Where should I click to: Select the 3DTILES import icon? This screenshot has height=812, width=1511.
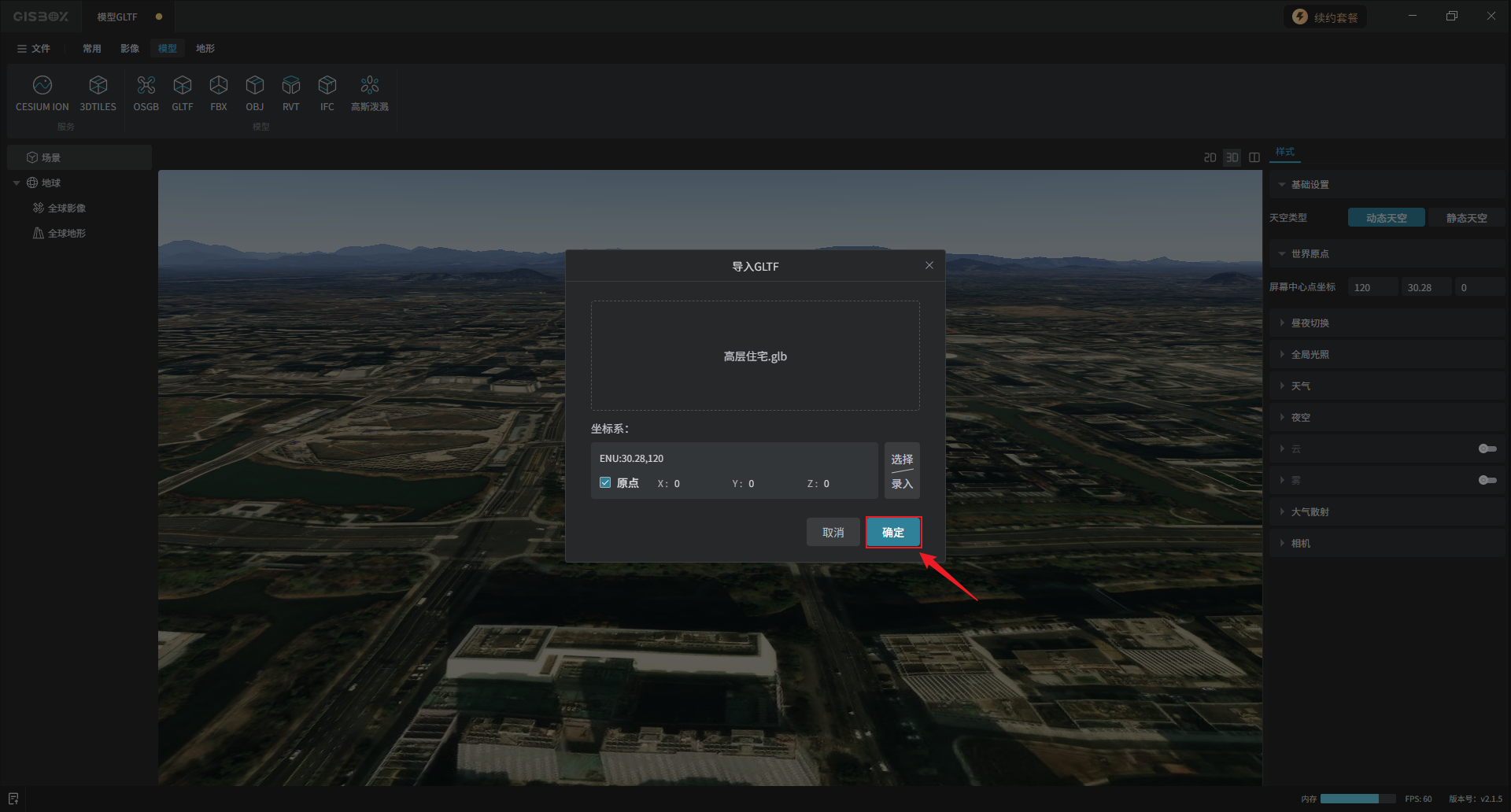click(x=98, y=86)
